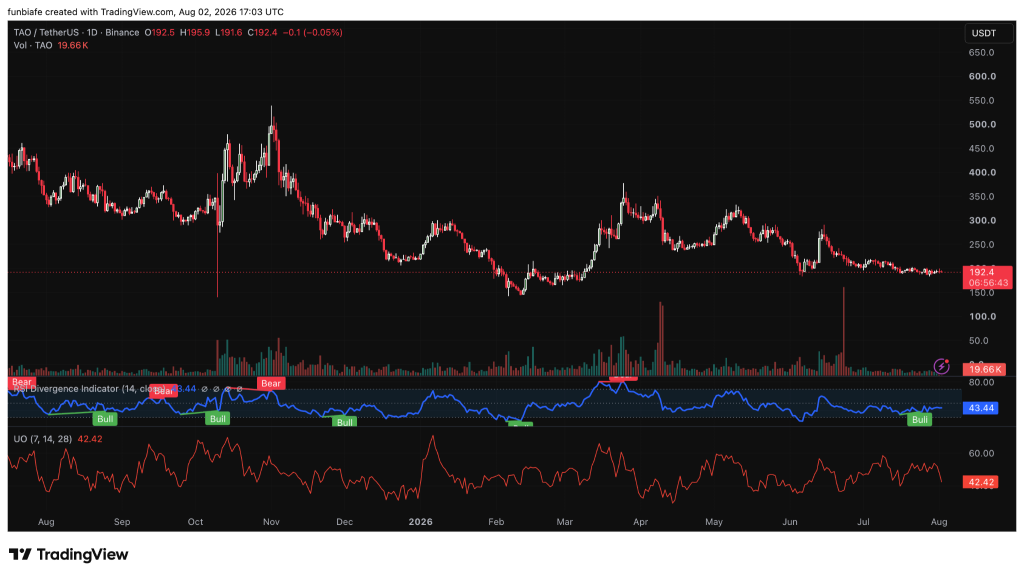Click the 42.42 value beside UO legend

pyautogui.click(x=90, y=439)
